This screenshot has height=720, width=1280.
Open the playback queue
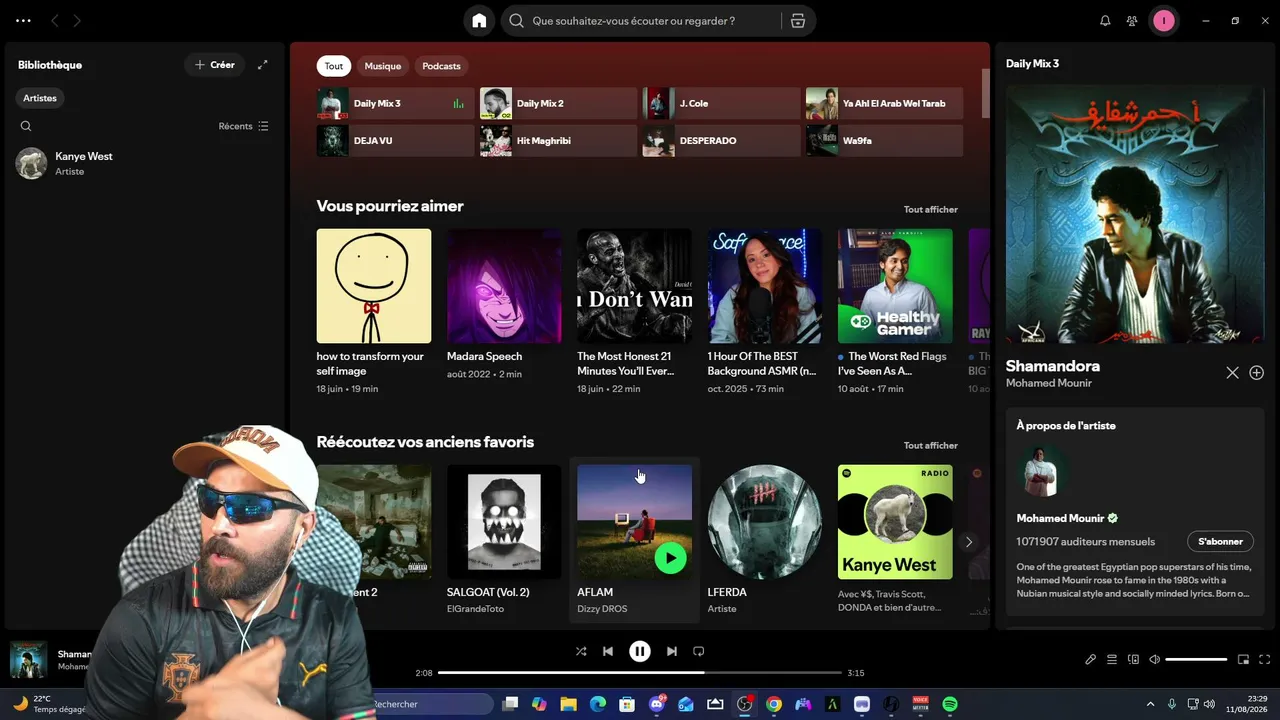tap(1112, 659)
